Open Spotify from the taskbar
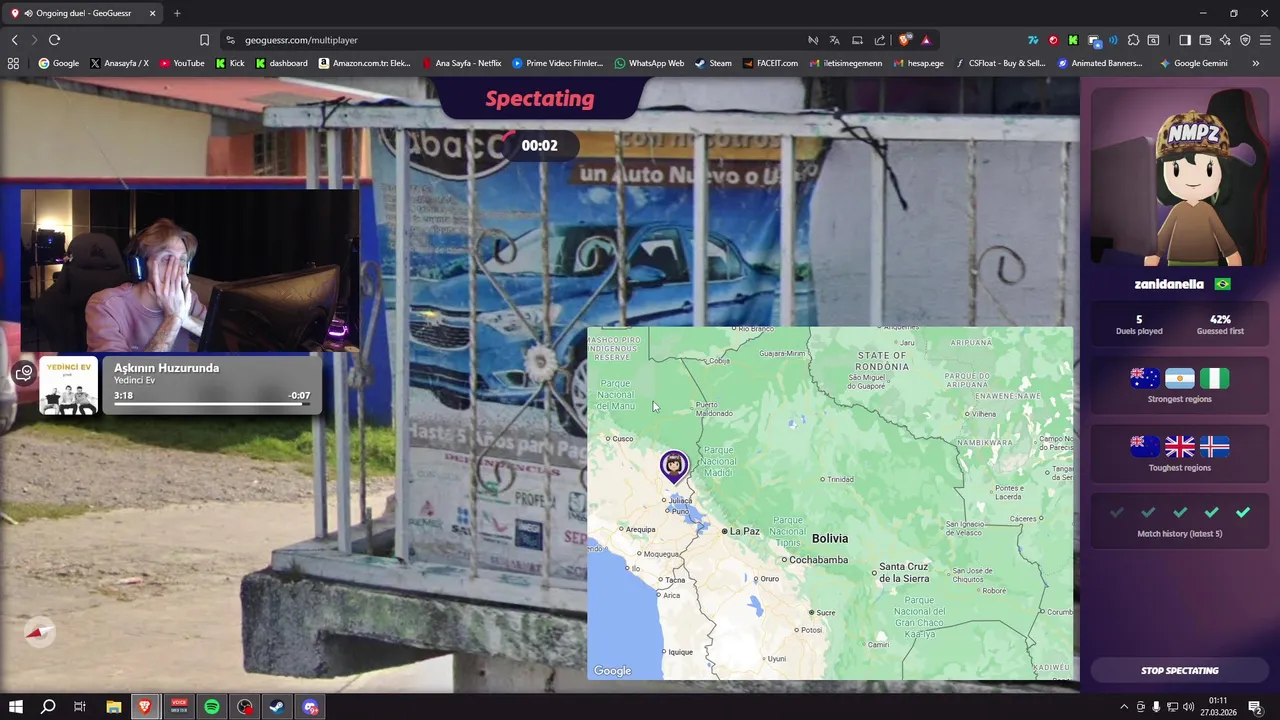Image resolution: width=1280 pixels, height=720 pixels. (212, 707)
